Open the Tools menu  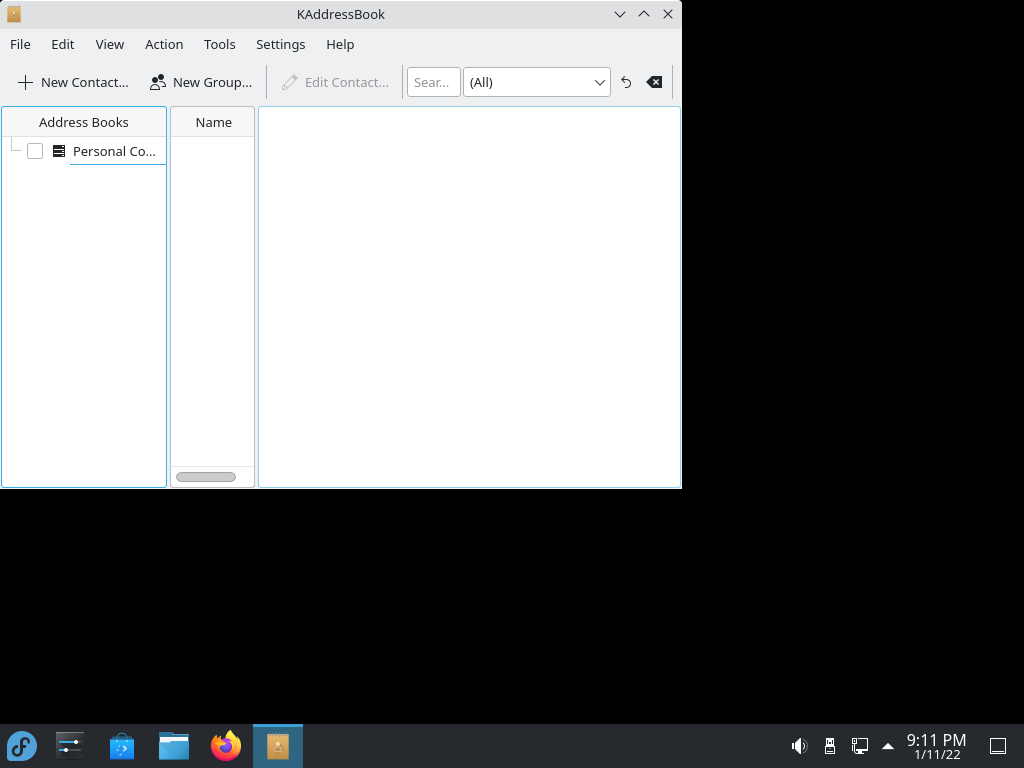coord(219,44)
